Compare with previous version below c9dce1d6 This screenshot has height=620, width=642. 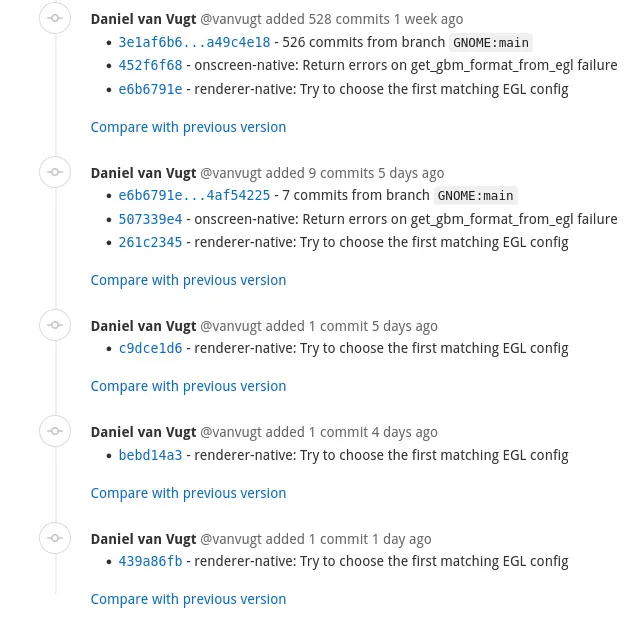click(x=188, y=386)
